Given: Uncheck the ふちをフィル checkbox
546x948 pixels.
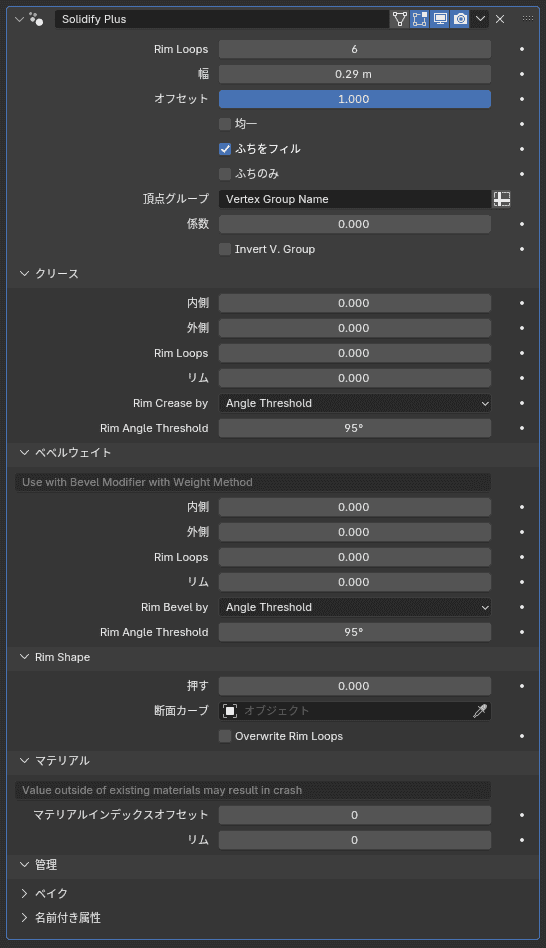Looking at the screenshot, I should (225, 149).
